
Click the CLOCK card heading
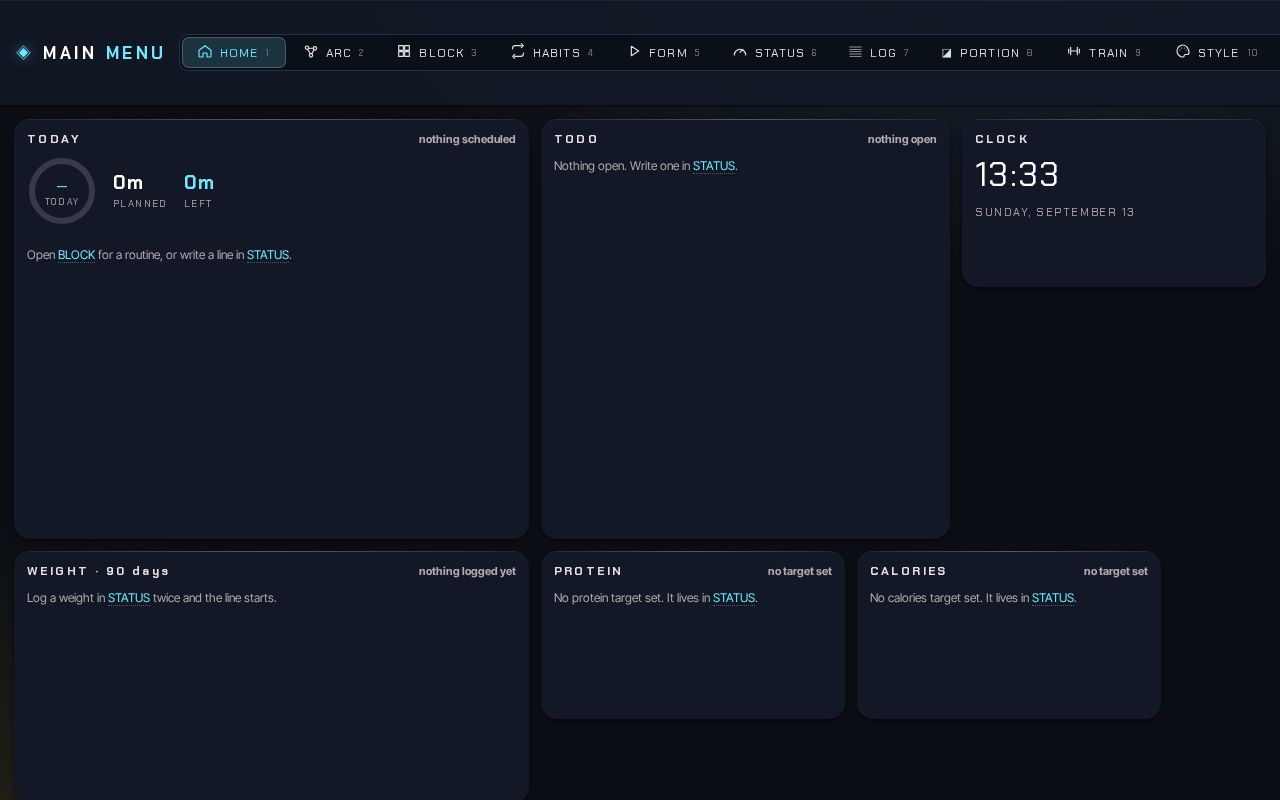1002,139
